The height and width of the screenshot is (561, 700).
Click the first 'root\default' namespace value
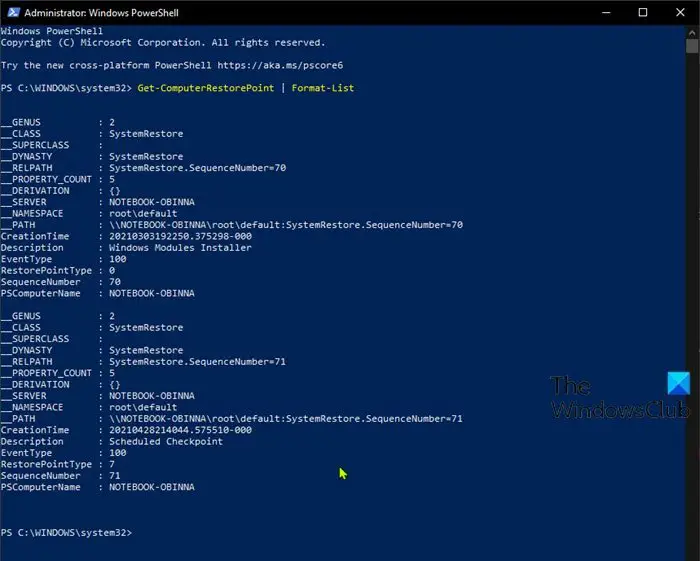pyautogui.click(x=143, y=213)
